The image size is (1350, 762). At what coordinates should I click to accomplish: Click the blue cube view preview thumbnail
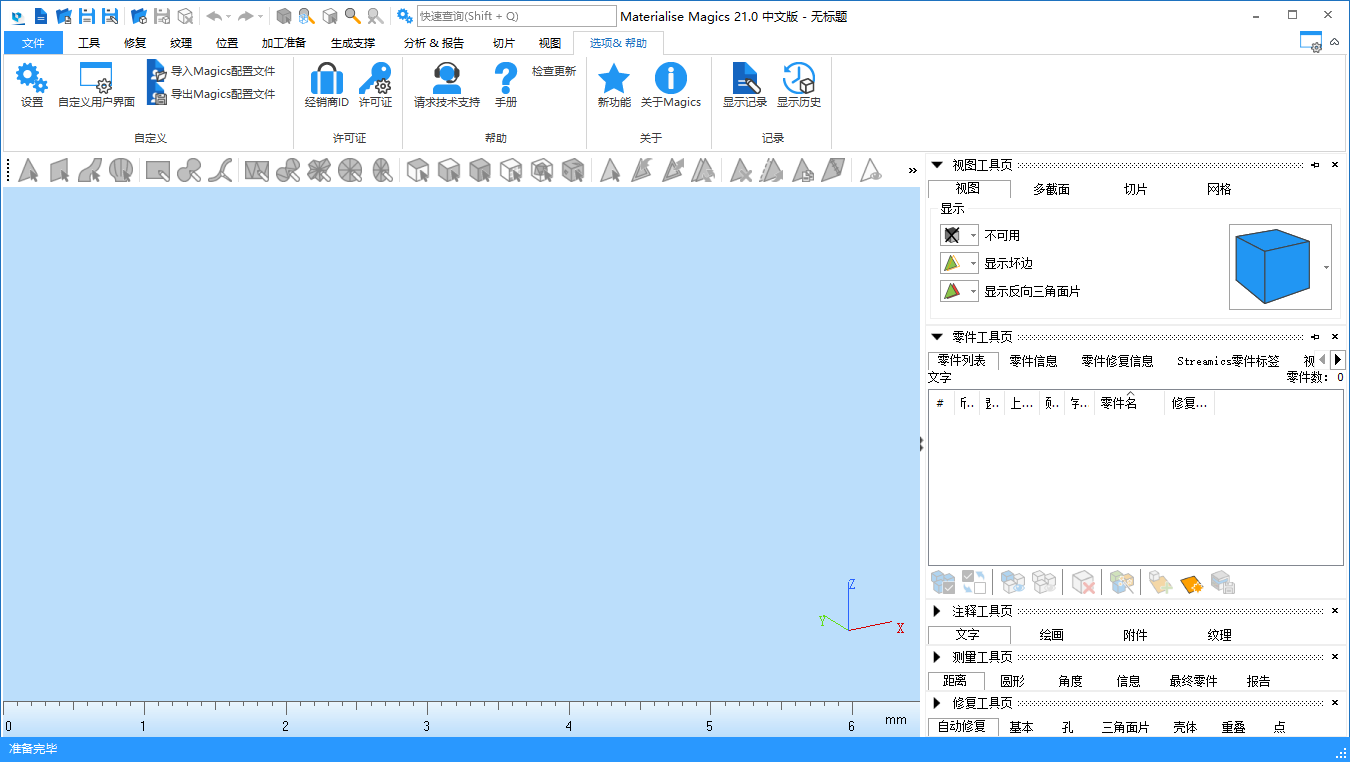tap(1272, 266)
